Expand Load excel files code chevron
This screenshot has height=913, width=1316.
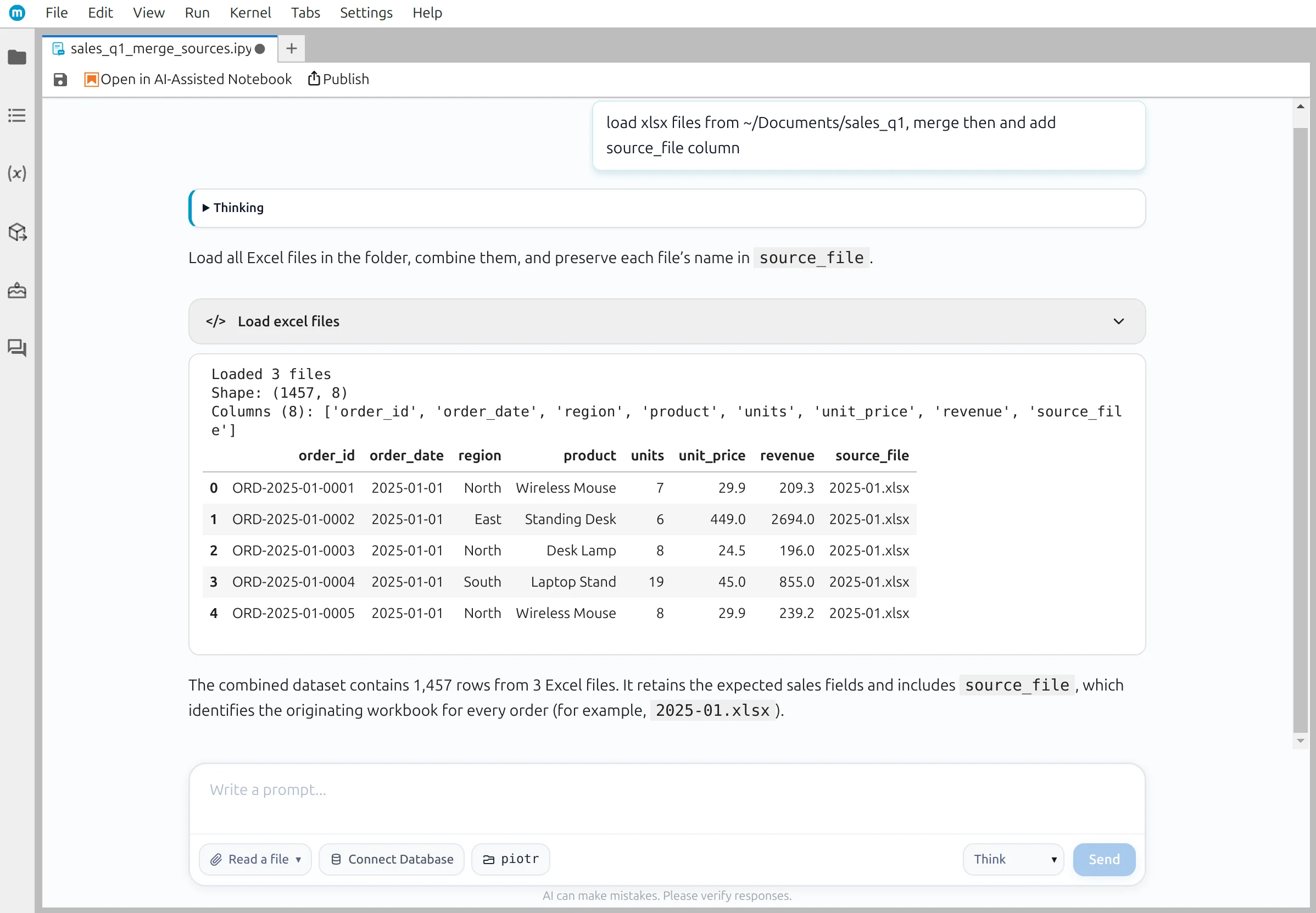point(1119,321)
